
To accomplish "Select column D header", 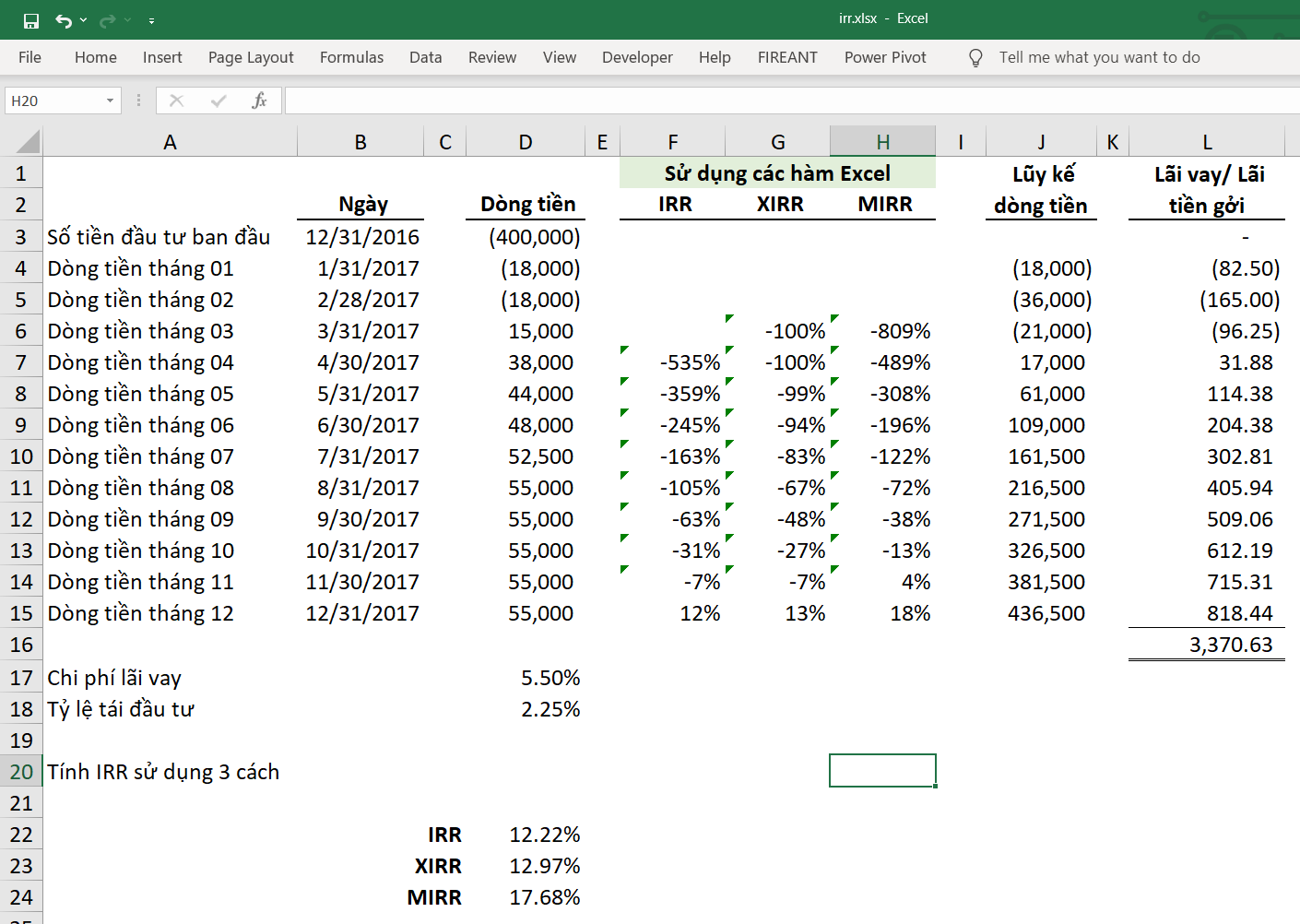I will [x=526, y=142].
